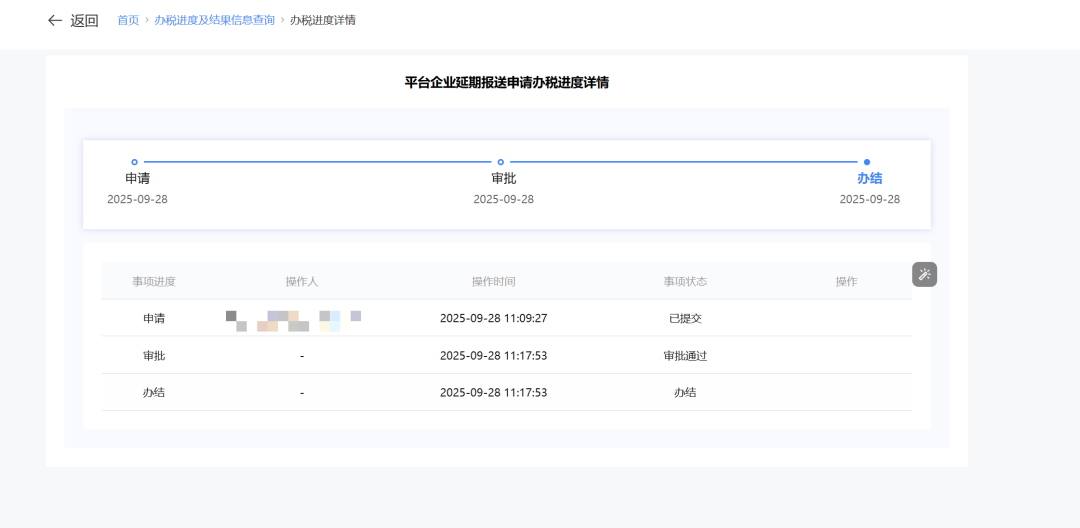Image resolution: width=1080 pixels, height=528 pixels.
Task: Click the 事项状态 column header
Action: coord(685,282)
